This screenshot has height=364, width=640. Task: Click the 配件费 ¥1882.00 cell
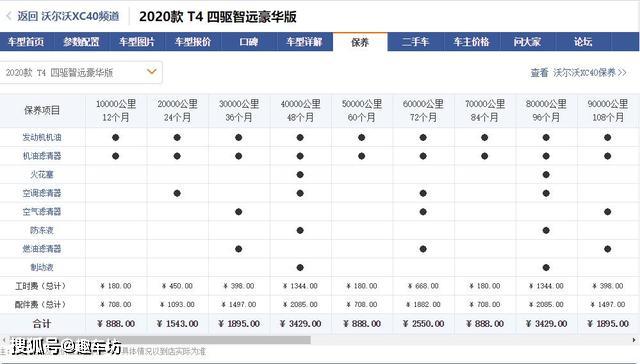423,304
